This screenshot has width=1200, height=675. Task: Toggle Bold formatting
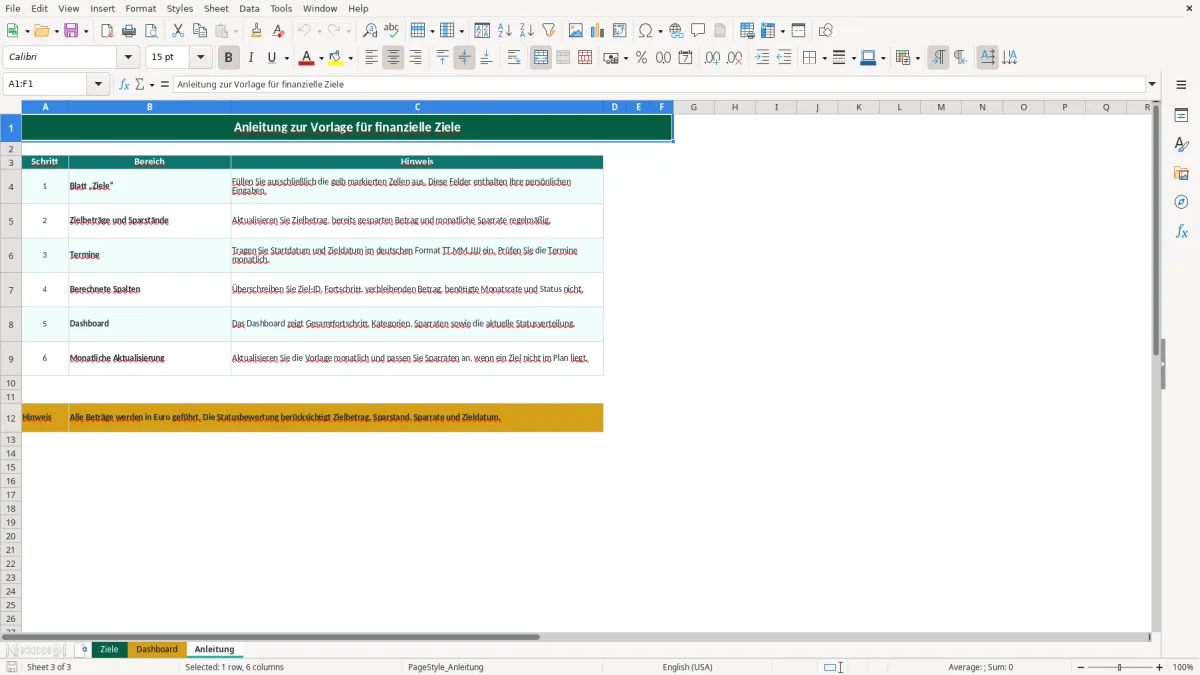coord(229,58)
